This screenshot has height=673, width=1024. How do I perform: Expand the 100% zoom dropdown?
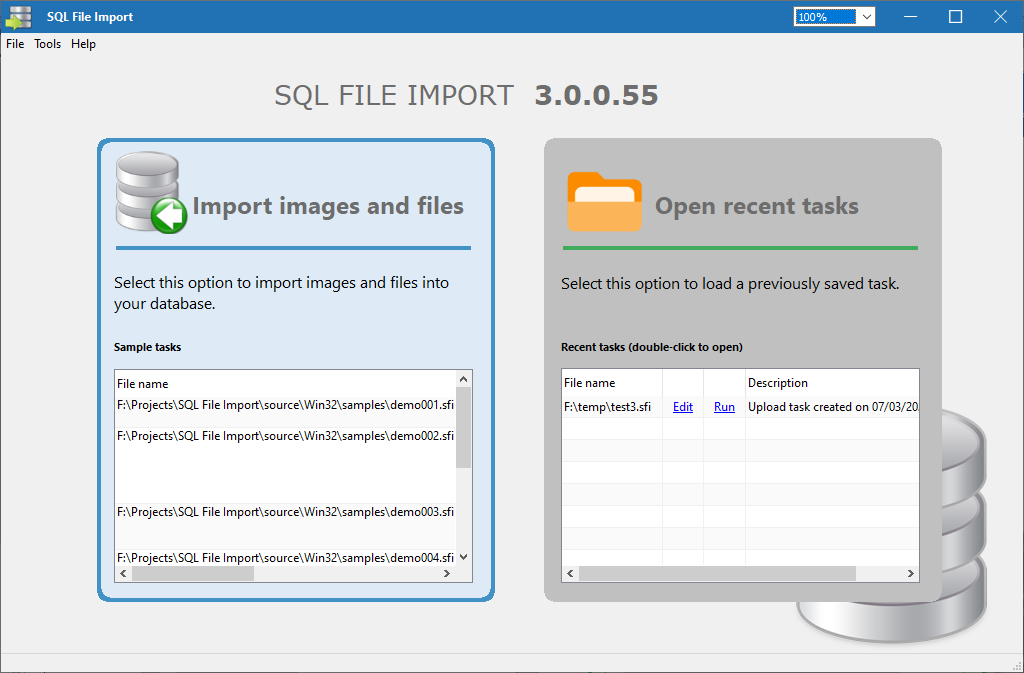865,17
